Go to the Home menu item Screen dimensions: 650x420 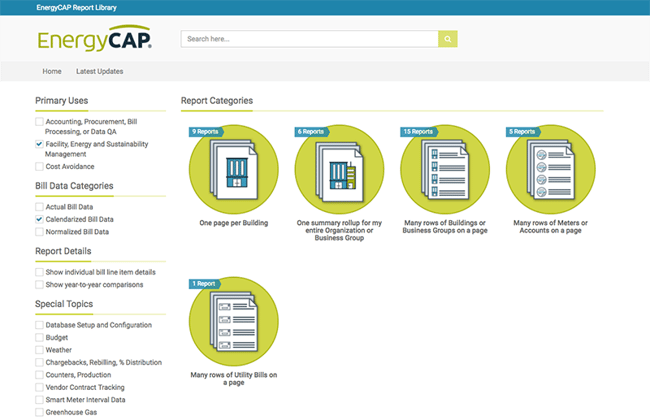(x=52, y=72)
